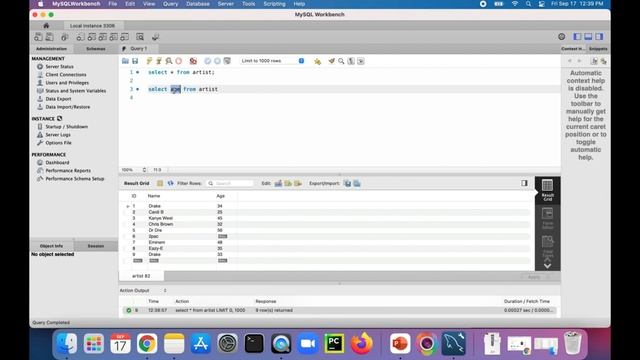Viewport: 640px width, 360px height.
Task: Toggle continue-on-error execution icon
Action: point(193,61)
